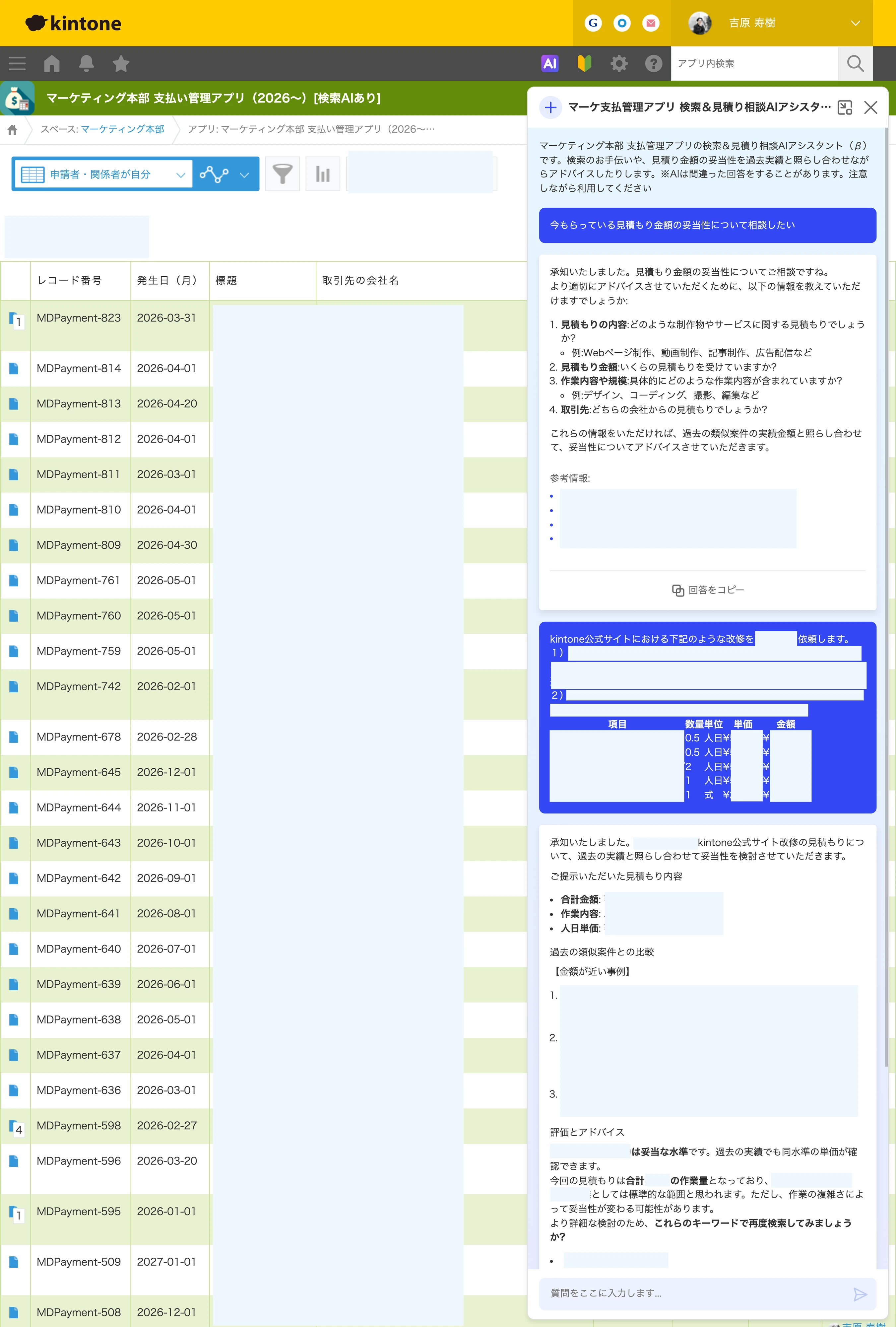The width and height of the screenshot is (896, 1327).
Task: Click user message 今もらっている見積もり金額の妥当性について相談したい
Action: pos(708,225)
